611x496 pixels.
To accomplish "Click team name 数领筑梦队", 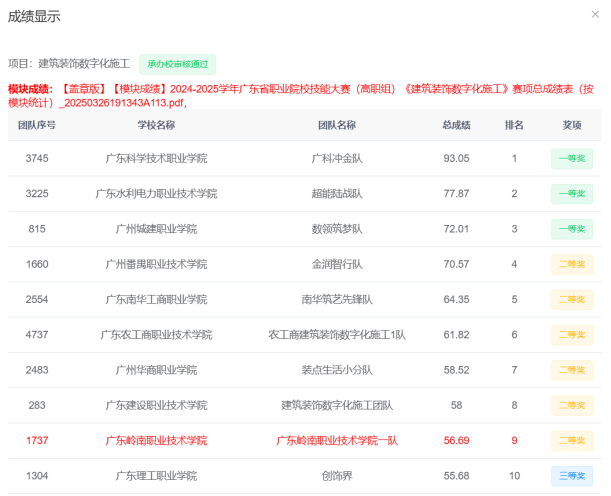I will pos(337,229).
